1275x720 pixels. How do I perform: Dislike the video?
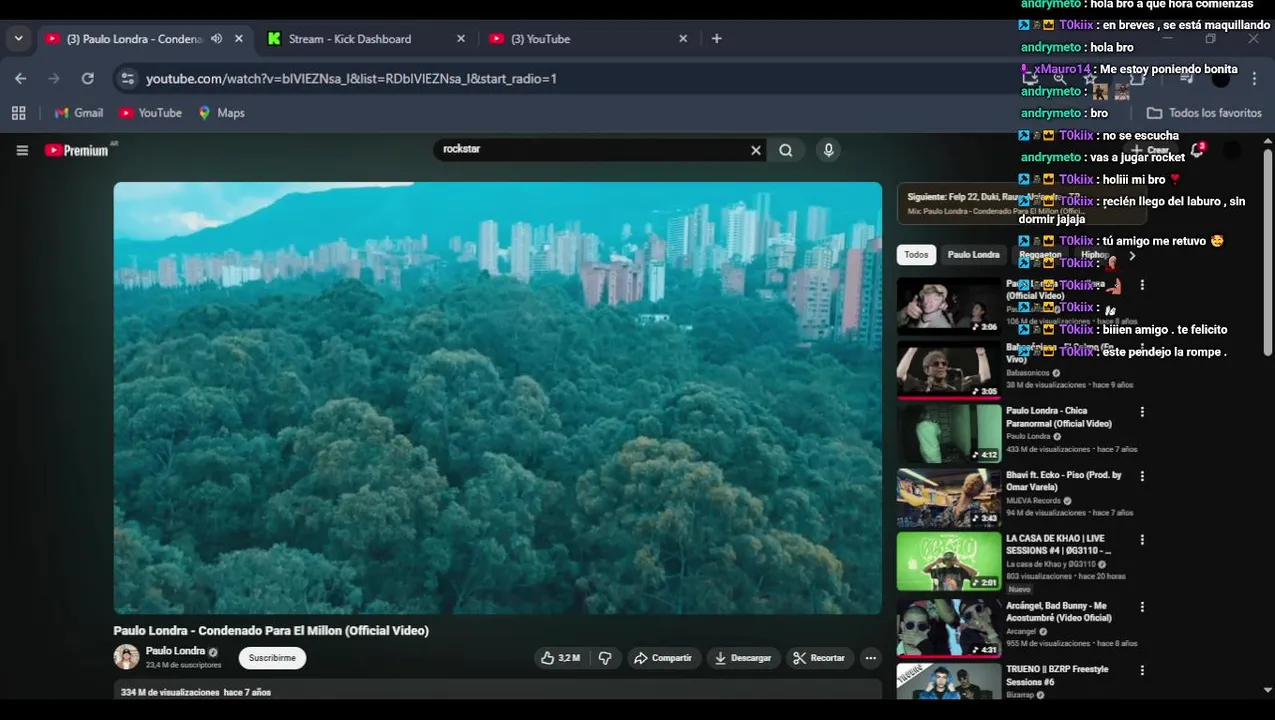605,658
